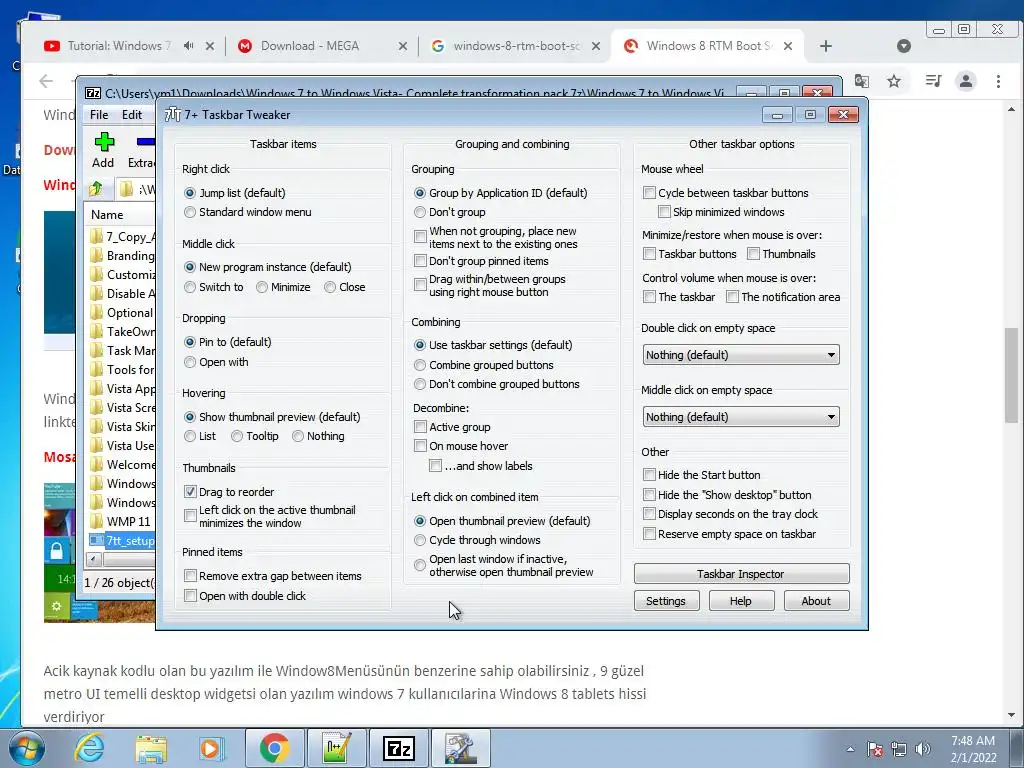Open Windows Media Player taskbar icon

[212, 748]
